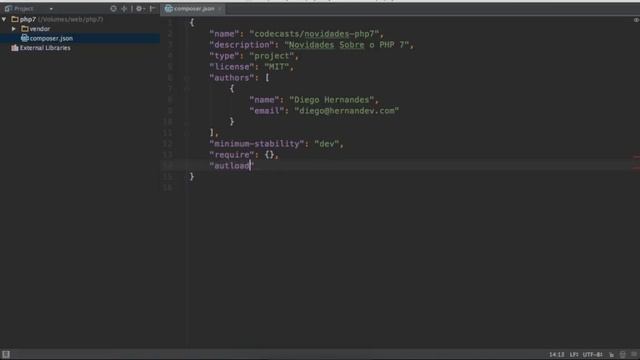
Task: Change the UTF-8 file encoding
Action: (592, 354)
